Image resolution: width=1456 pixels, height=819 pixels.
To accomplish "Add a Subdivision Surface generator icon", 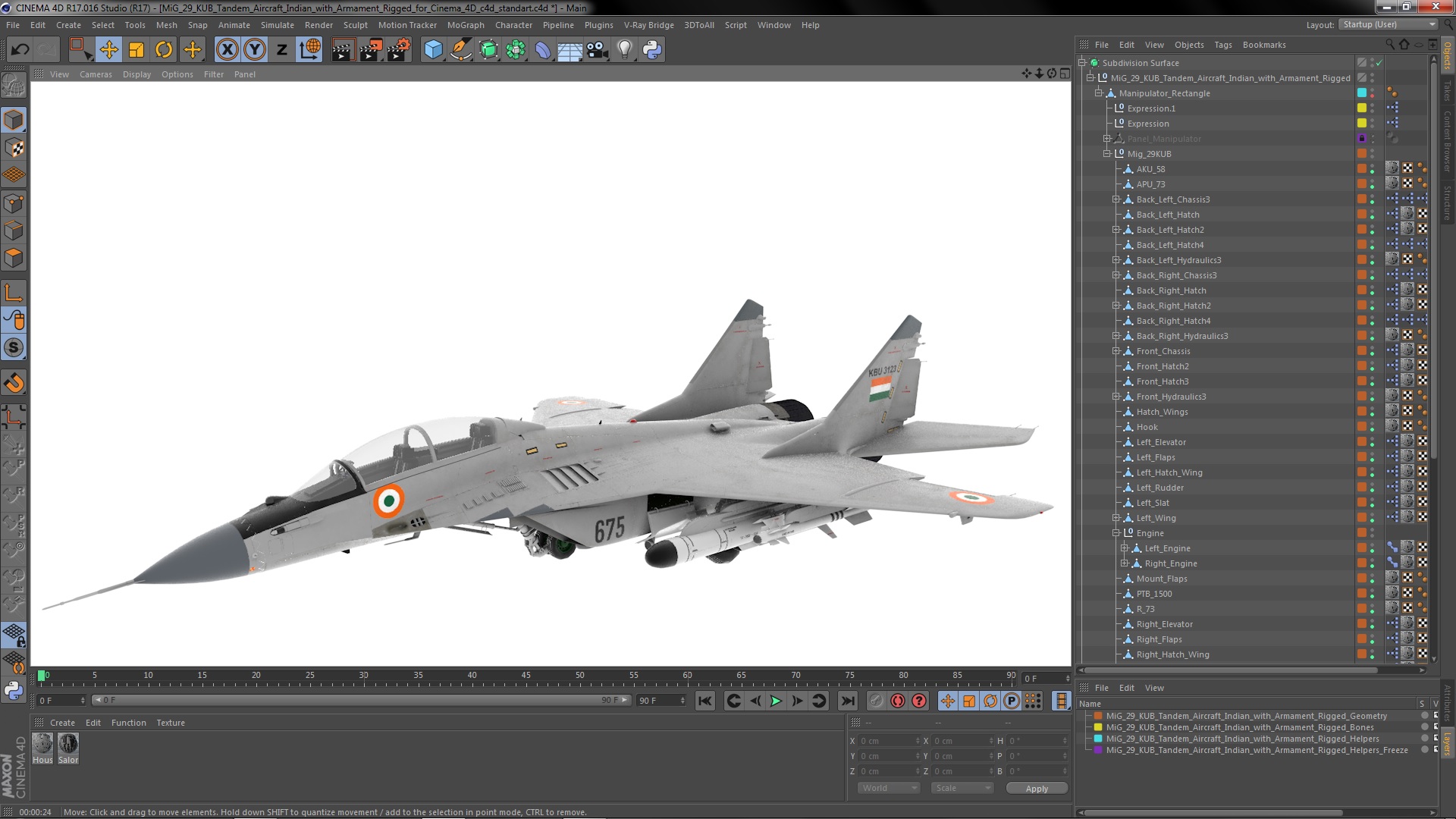I will coord(488,50).
